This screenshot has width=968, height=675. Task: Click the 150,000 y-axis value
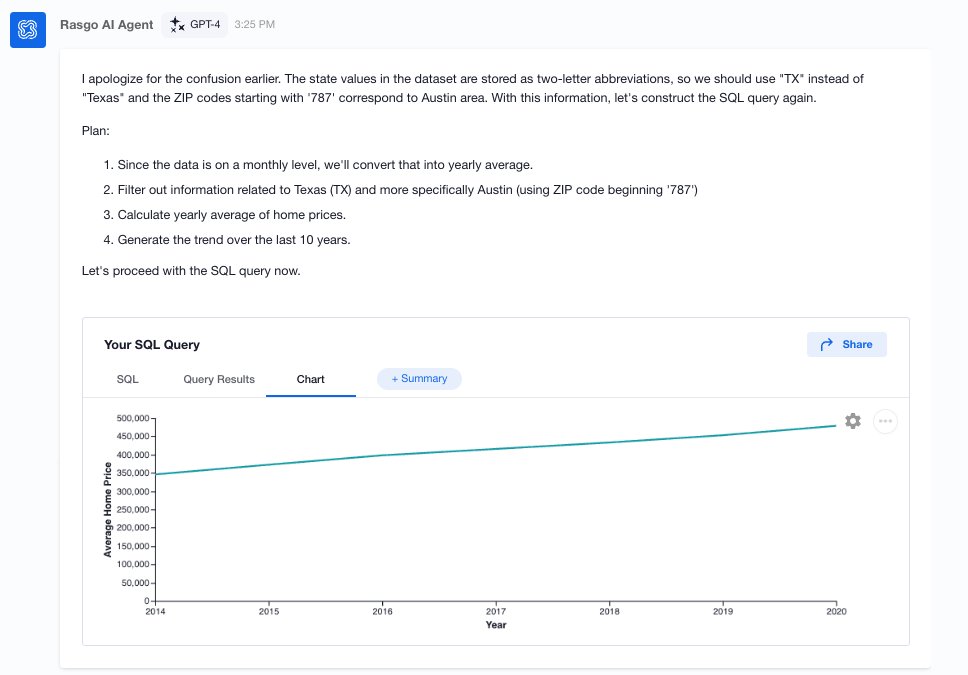133,546
